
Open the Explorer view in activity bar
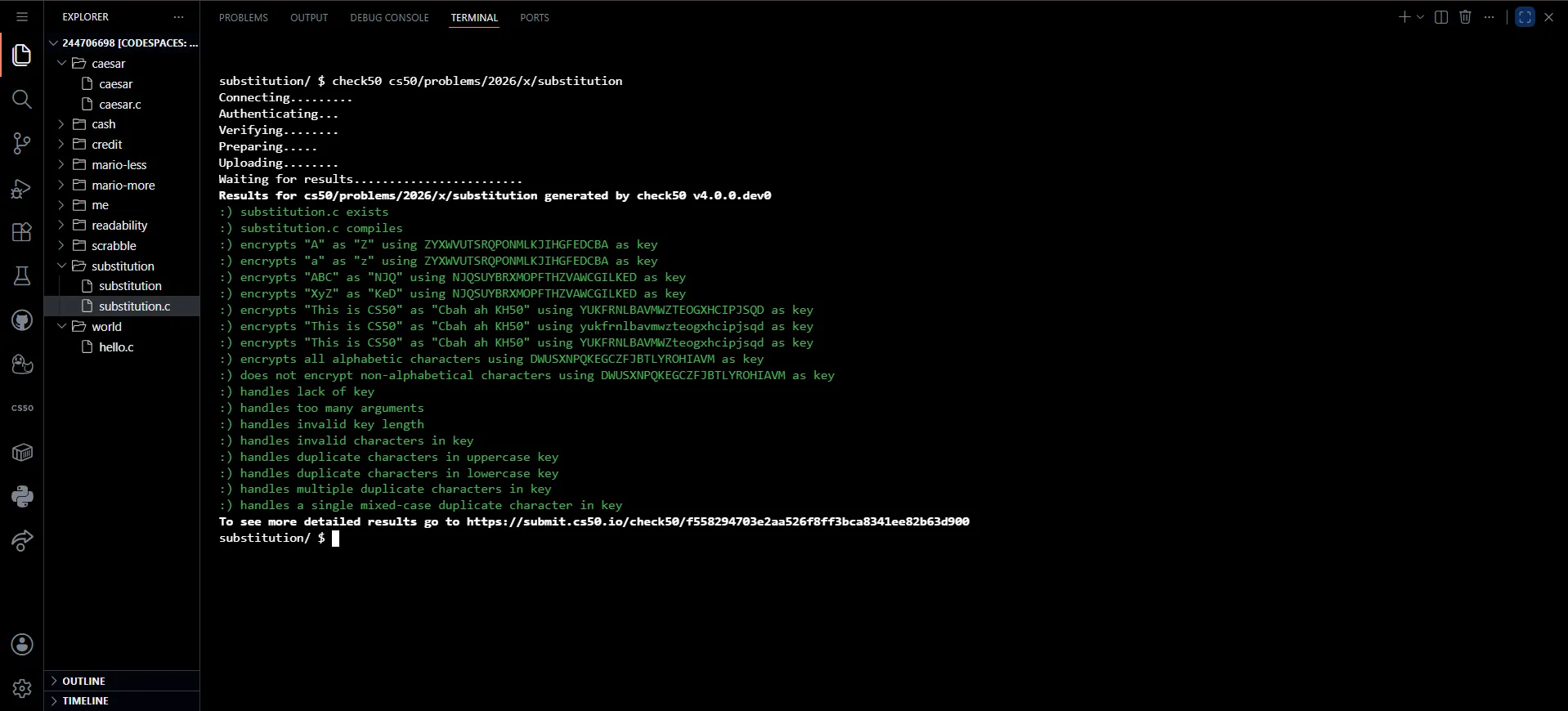pos(22,56)
